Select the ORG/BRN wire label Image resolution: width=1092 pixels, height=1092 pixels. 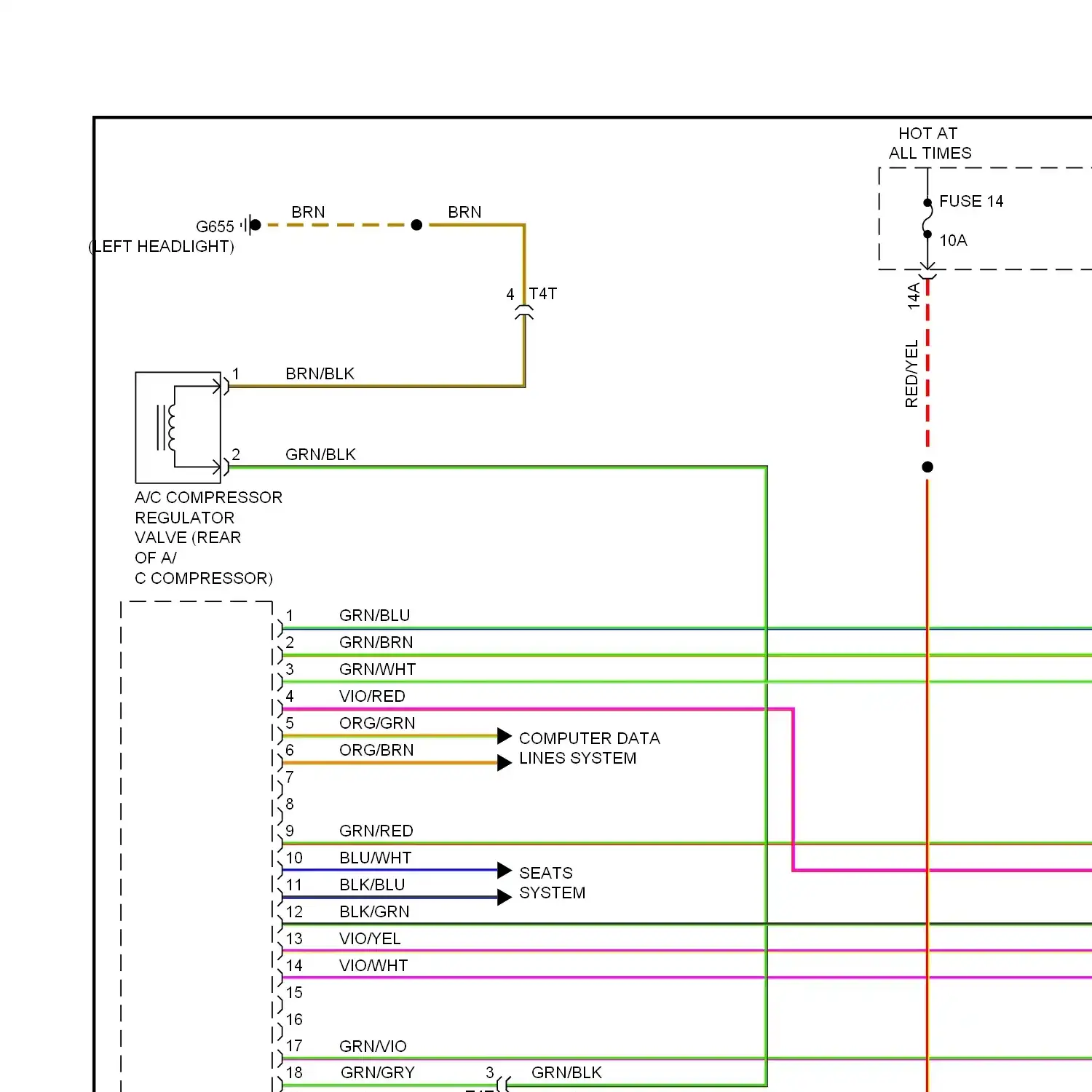[376, 750]
